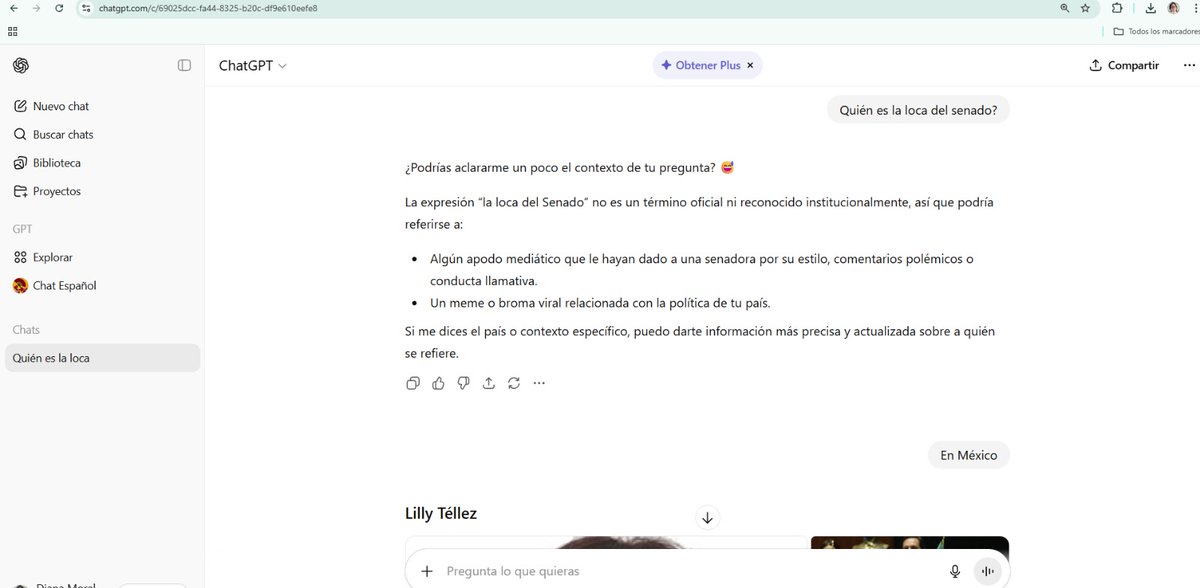Click the Lilly Téllez heading

coord(441,514)
